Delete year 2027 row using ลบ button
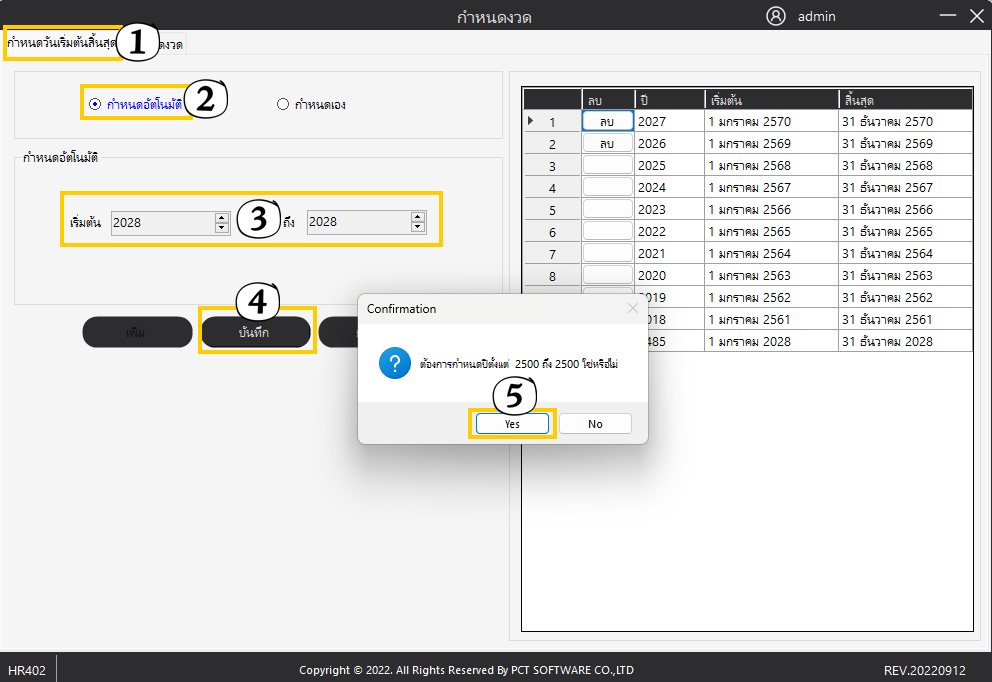The image size is (992, 682). [x=607, y=121]
